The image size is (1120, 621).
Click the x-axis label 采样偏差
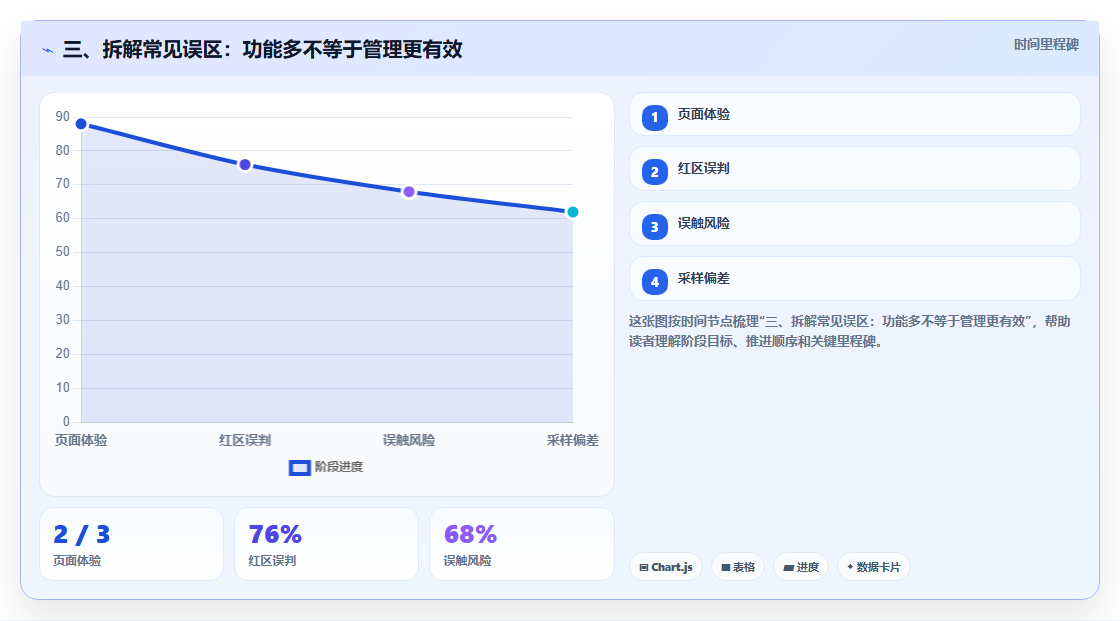[572, 440]
